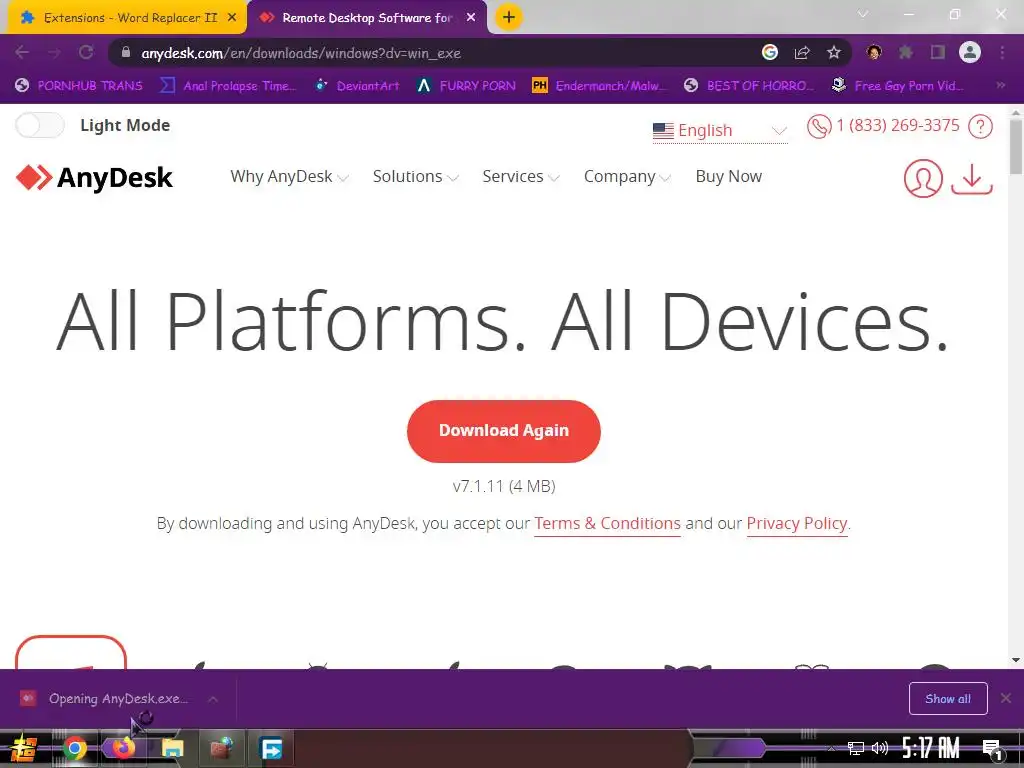
Task: Expand the Why AnyDesk menu
Action: 289,176
